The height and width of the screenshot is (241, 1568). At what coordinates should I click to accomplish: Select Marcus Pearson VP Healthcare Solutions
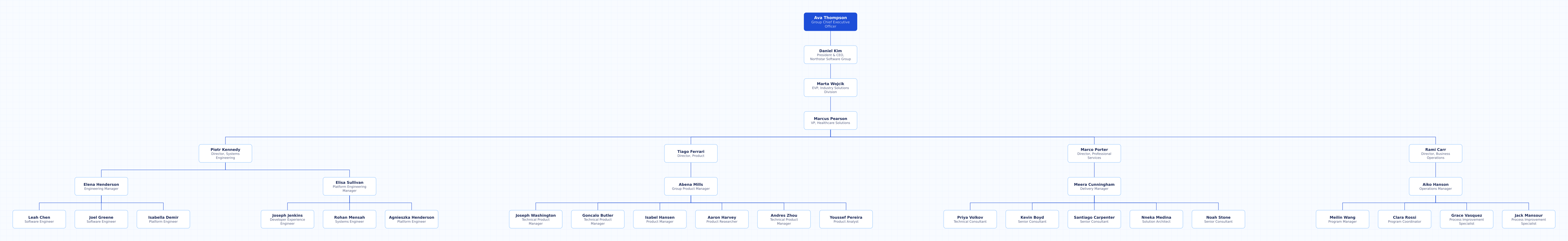click(830, 120)
